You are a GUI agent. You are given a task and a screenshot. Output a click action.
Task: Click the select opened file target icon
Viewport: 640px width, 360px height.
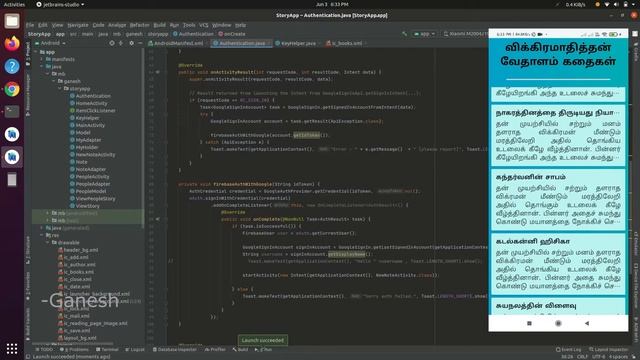112,43
